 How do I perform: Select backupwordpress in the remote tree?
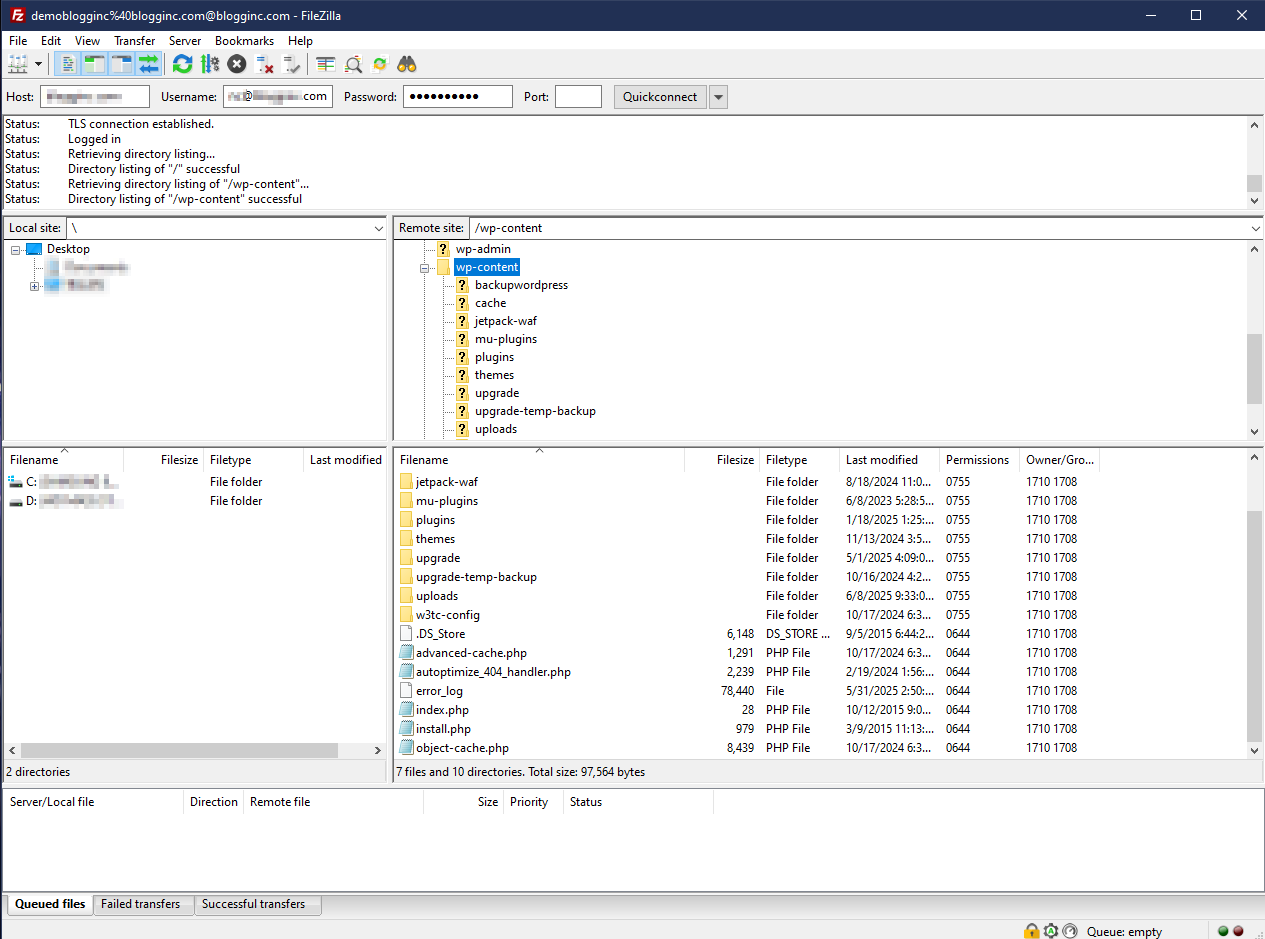521,285
